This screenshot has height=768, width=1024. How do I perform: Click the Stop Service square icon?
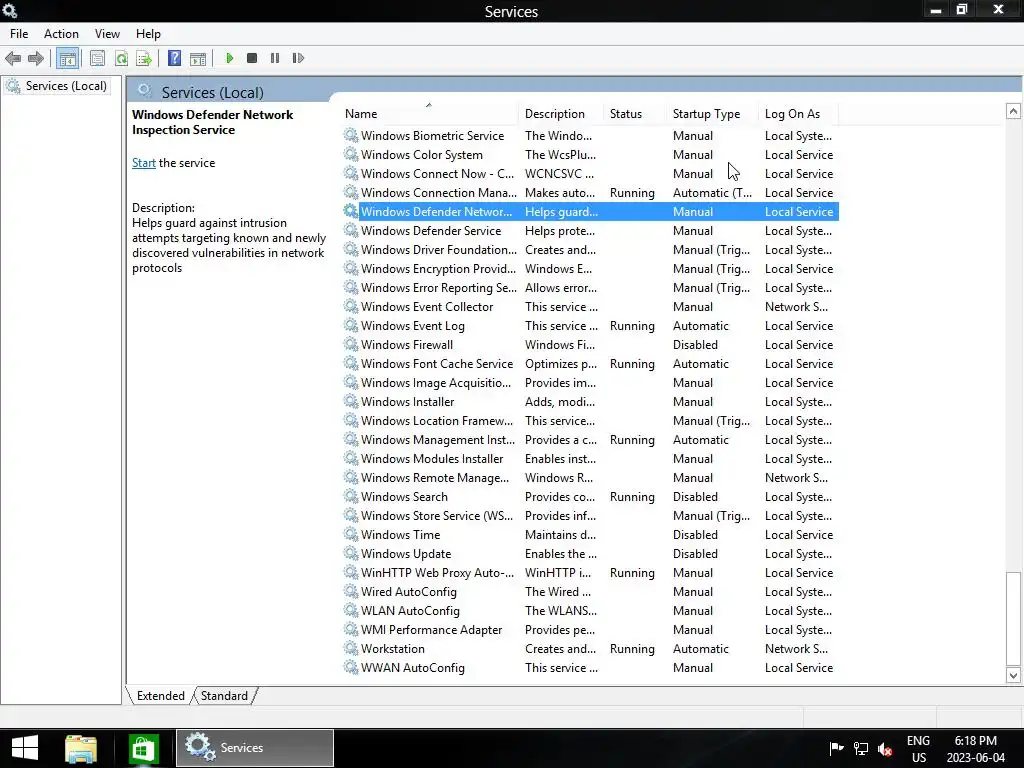tap(252, 58)
